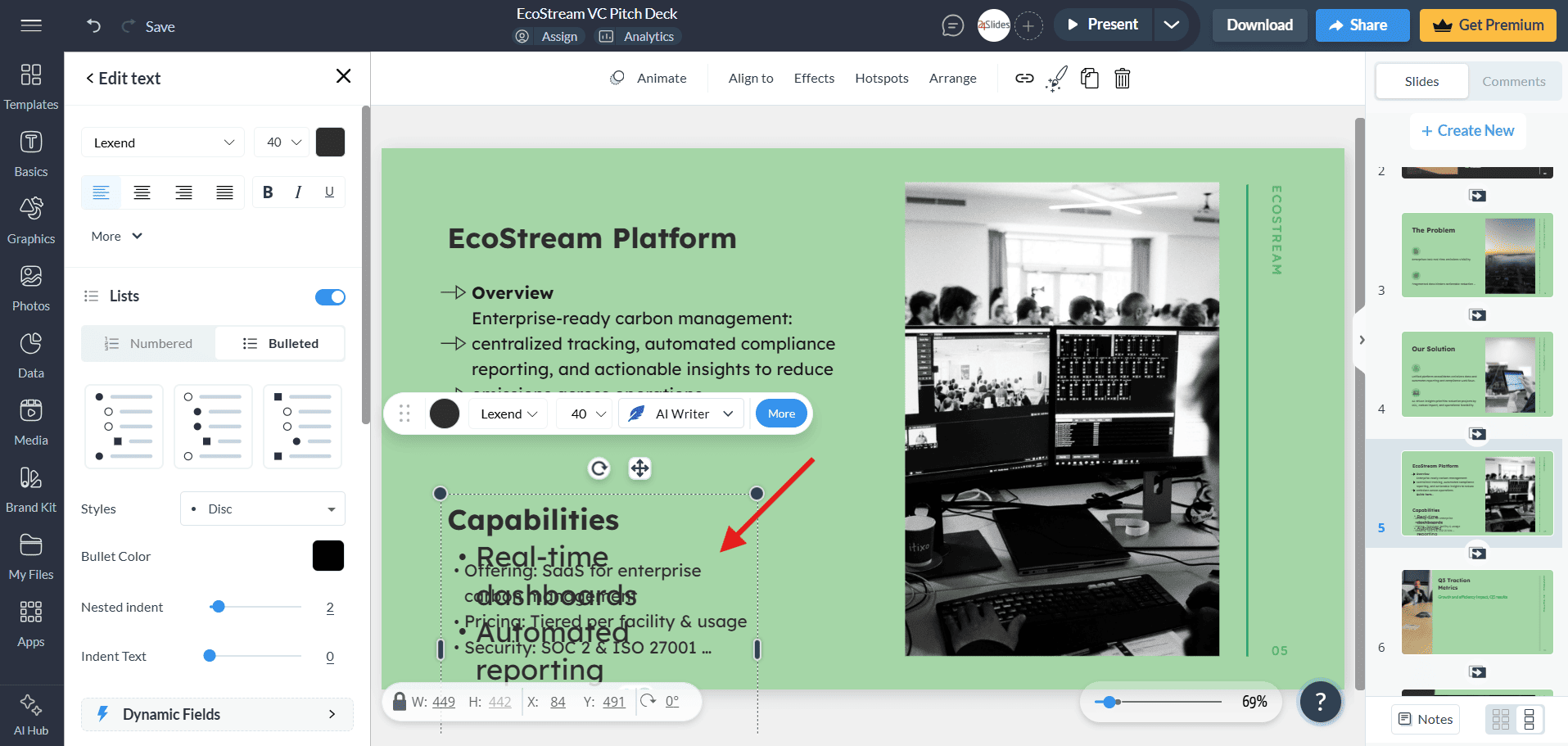Close the Edit text panel
Screen dimensions: 1568x746
tap(343, 76)
